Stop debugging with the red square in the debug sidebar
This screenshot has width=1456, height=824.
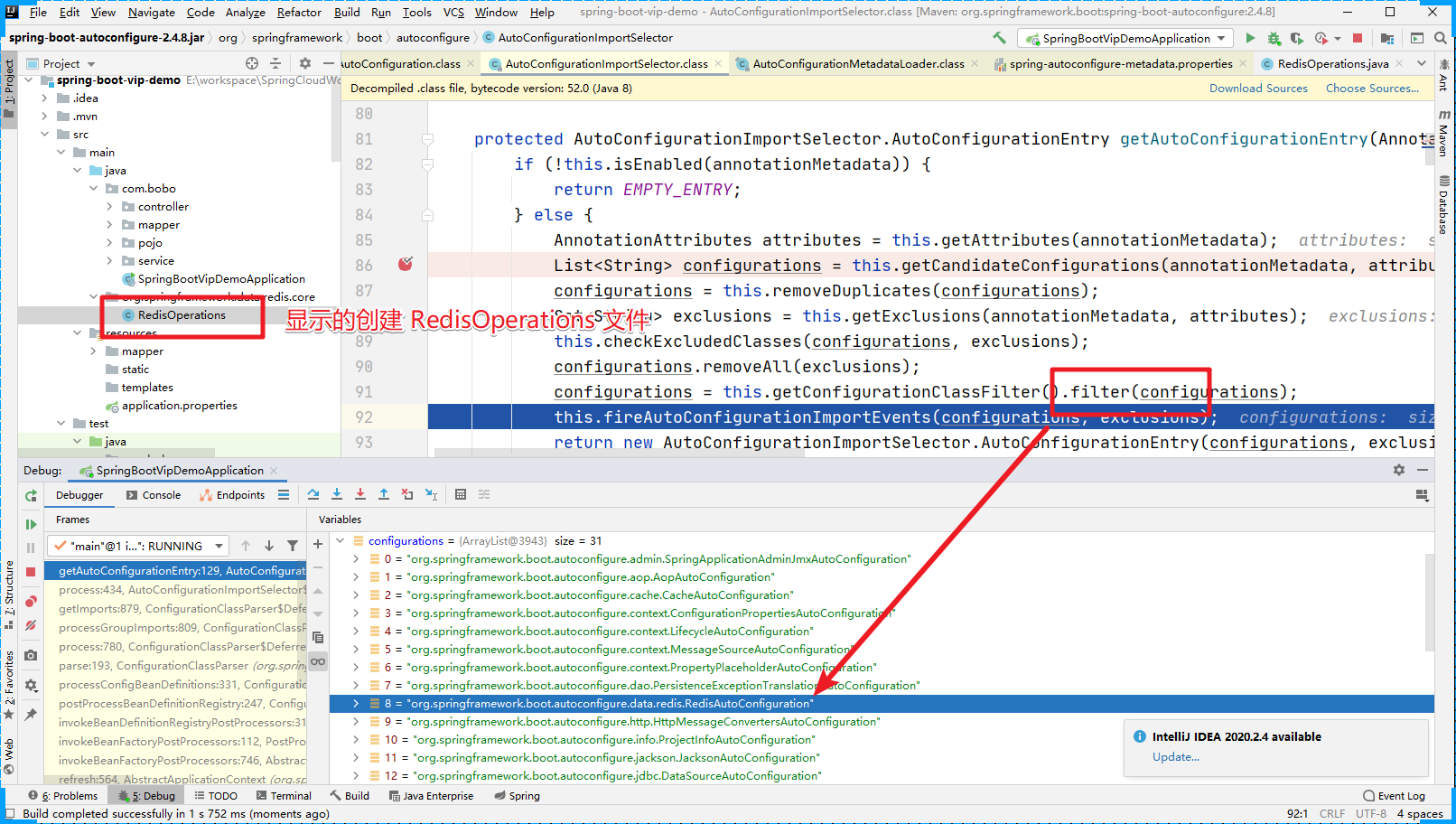click(31, 572)
